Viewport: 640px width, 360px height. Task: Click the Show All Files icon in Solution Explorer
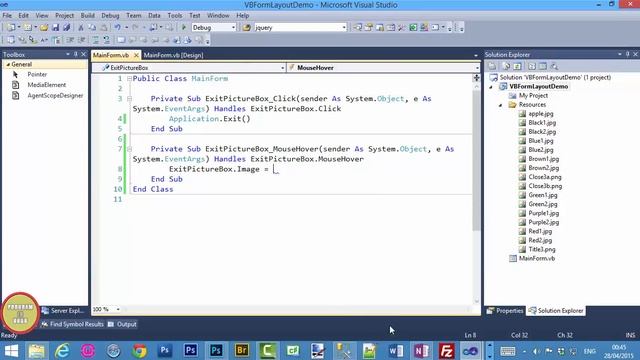coord(506,66)
